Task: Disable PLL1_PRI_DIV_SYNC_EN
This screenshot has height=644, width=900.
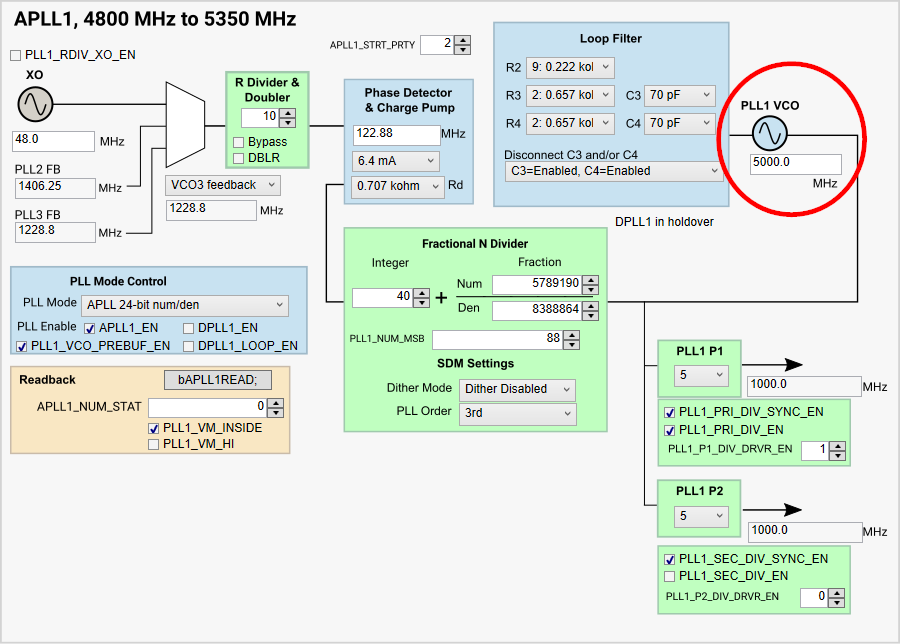Action: coord(669,413)
